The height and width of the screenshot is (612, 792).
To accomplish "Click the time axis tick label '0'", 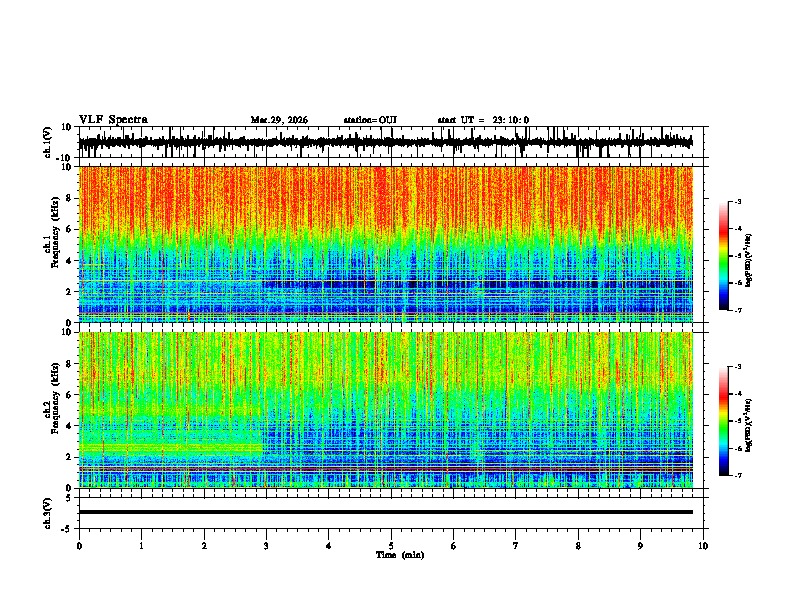I will pos(79,546).
